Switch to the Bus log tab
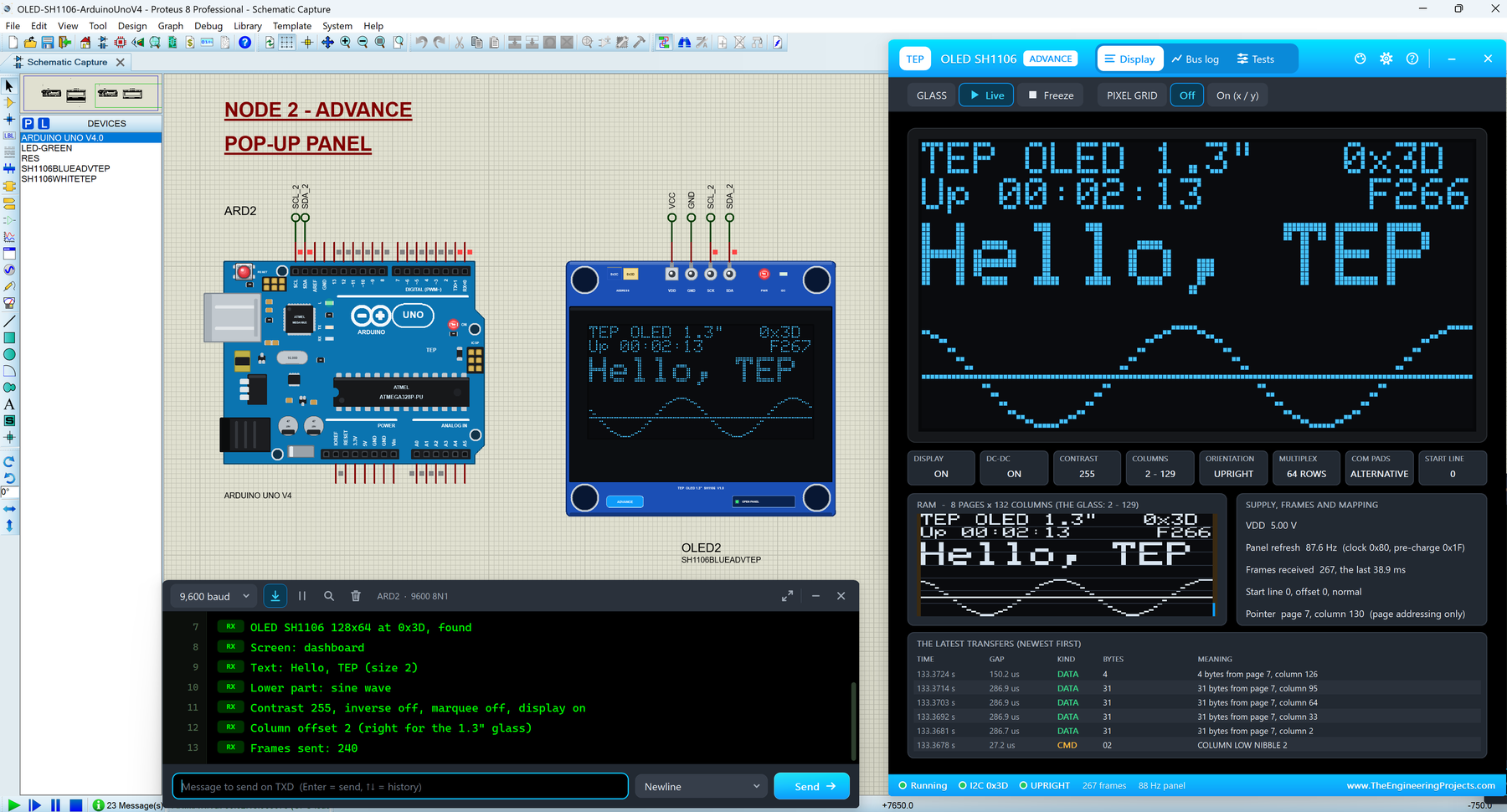This screenshot has width=1507, height=812. tap(1196, 59)
